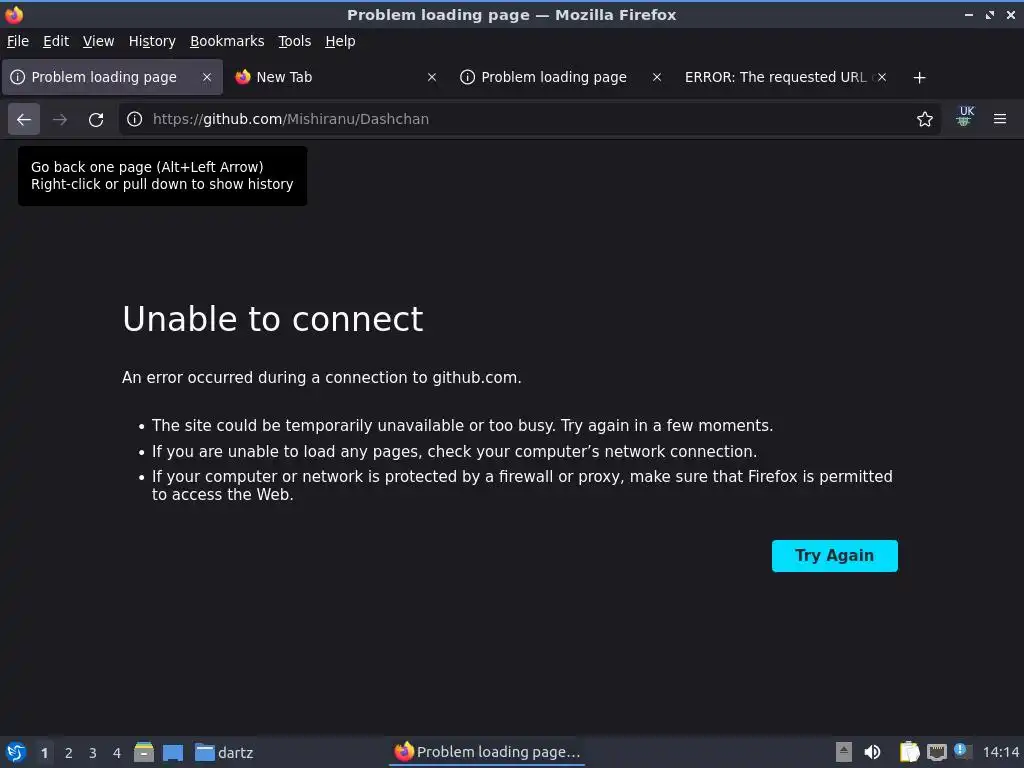Click the github.com URL address field

(x=529, y=119)
